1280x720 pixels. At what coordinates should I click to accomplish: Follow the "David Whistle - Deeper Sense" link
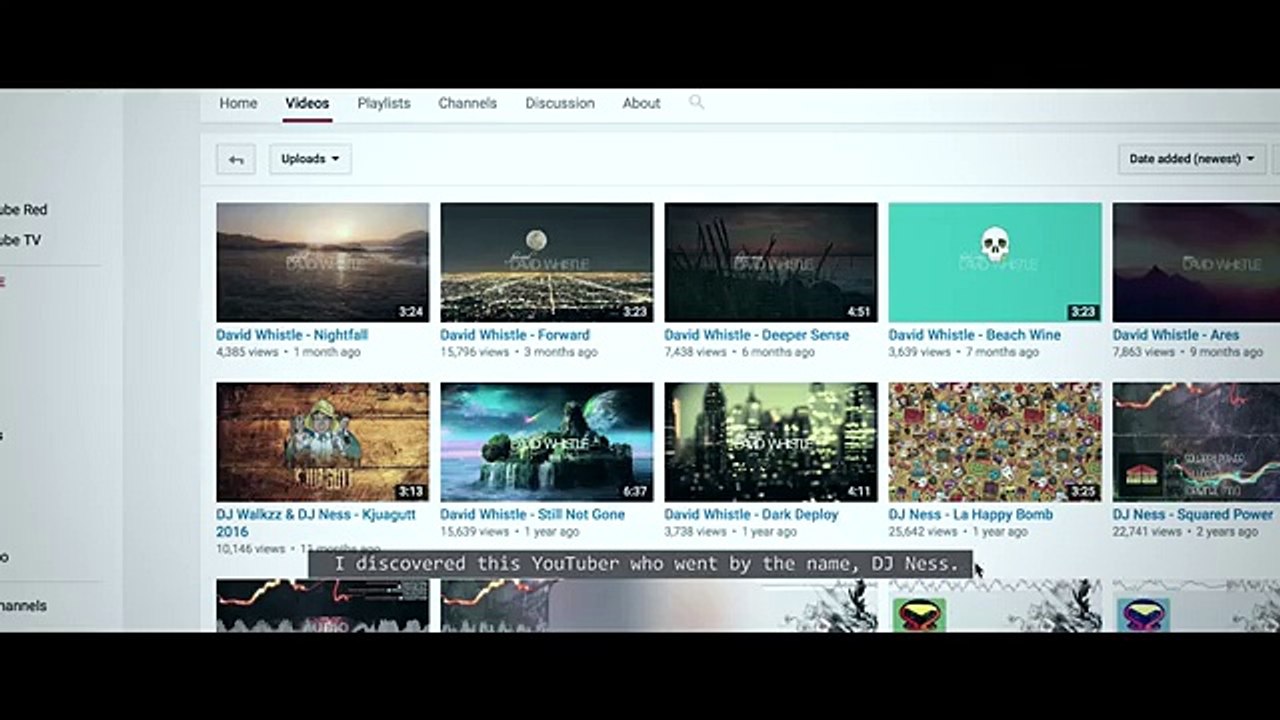(756, 335)
